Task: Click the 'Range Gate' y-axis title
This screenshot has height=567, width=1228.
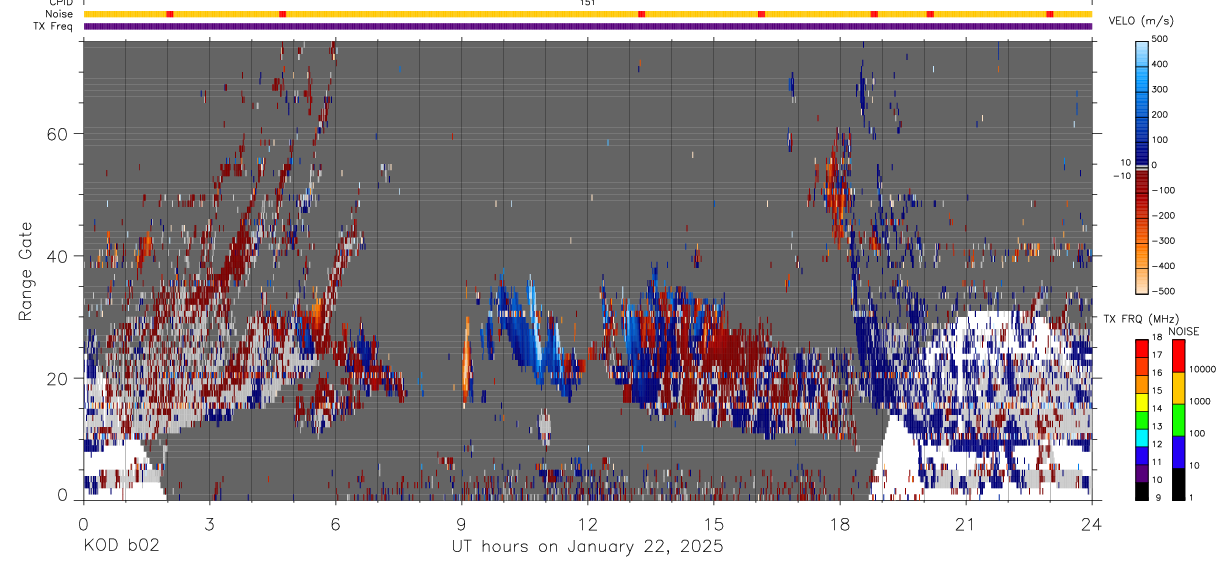Action: 25,271
